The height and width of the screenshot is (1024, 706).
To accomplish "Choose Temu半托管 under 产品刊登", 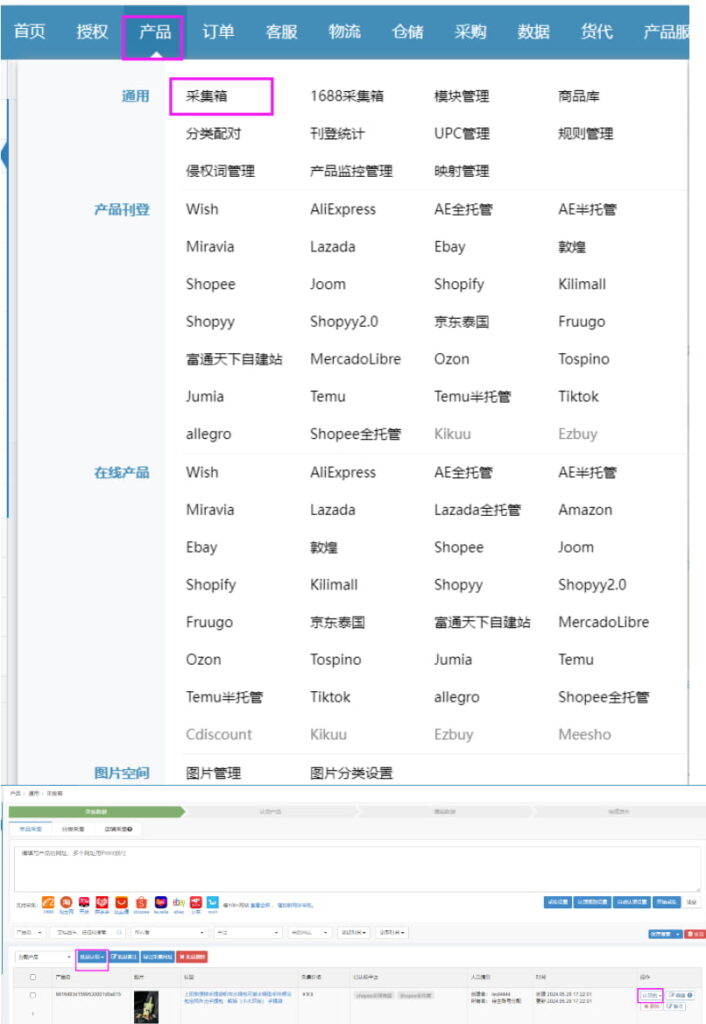I will coord(473,396).
